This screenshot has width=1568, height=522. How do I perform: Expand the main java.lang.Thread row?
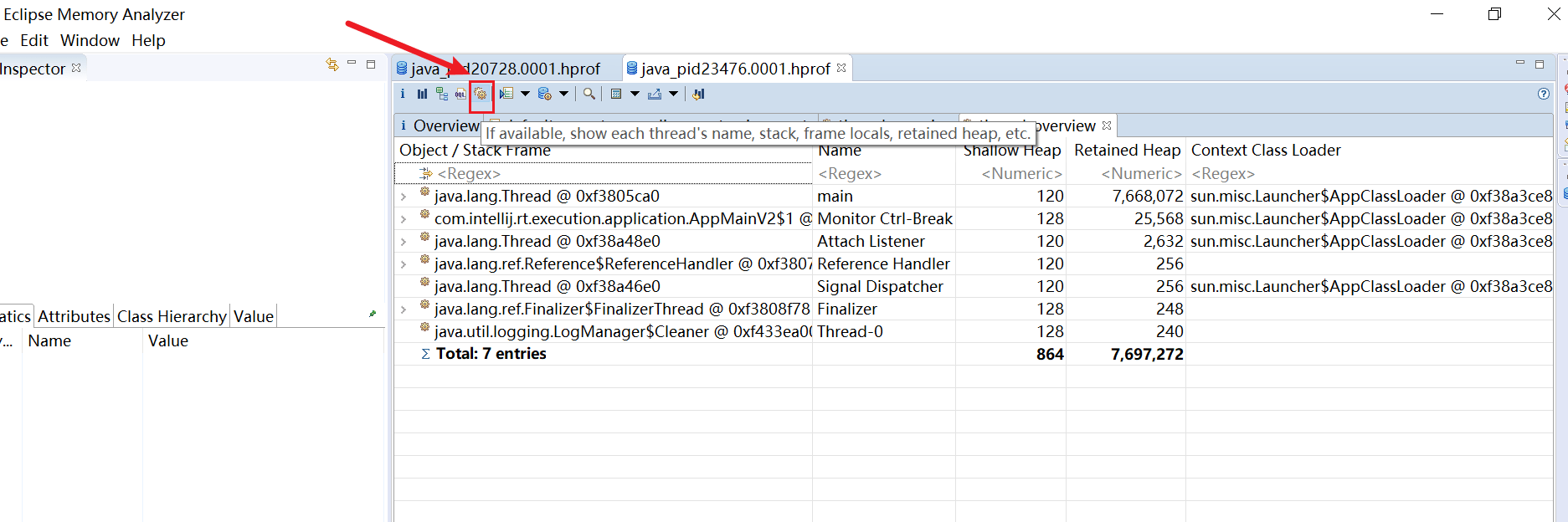click(x=404, y=197)
